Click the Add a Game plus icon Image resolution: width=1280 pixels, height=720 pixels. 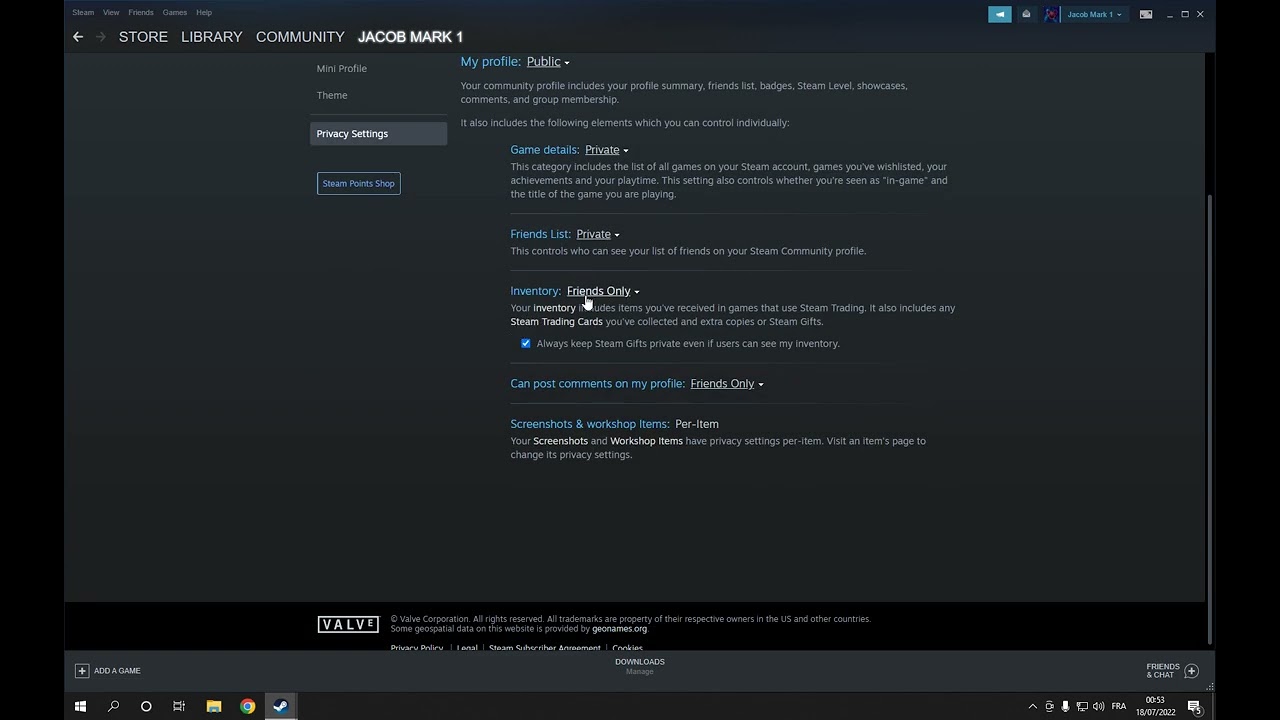[x=82, y=671]
